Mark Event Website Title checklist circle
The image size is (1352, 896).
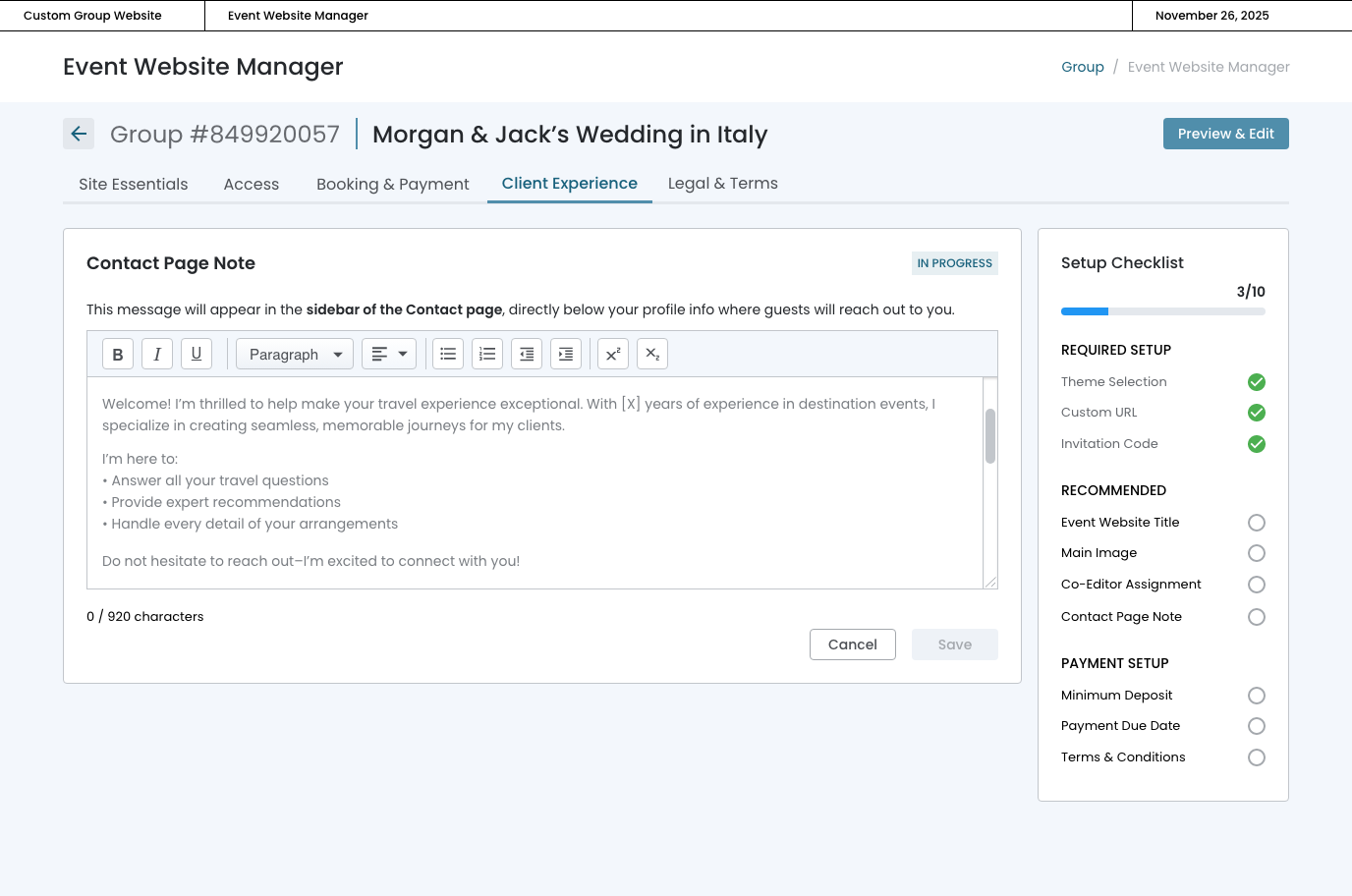point(1256,523)
